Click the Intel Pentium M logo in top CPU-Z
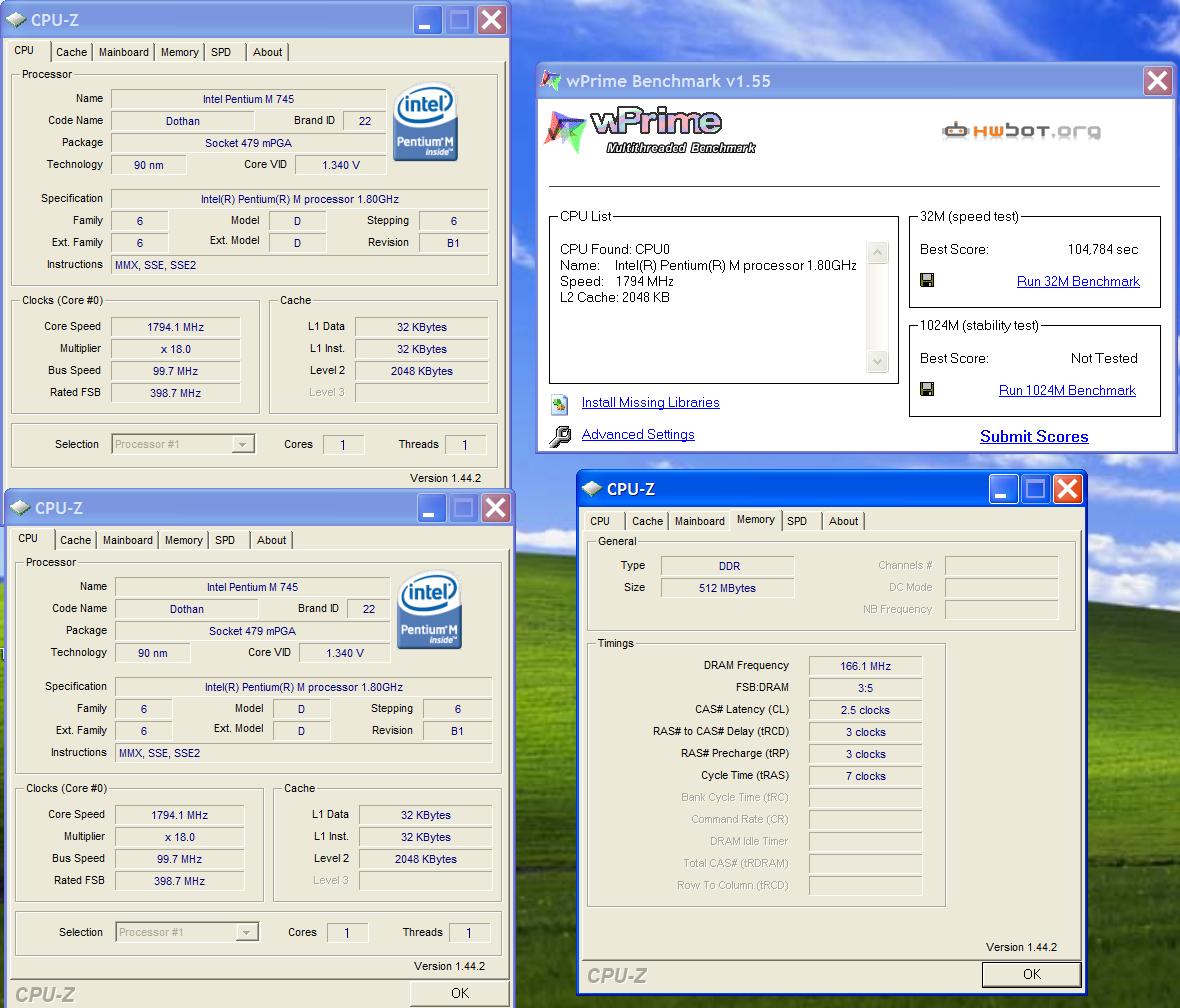1180x1008 pixels. point(426,123)
